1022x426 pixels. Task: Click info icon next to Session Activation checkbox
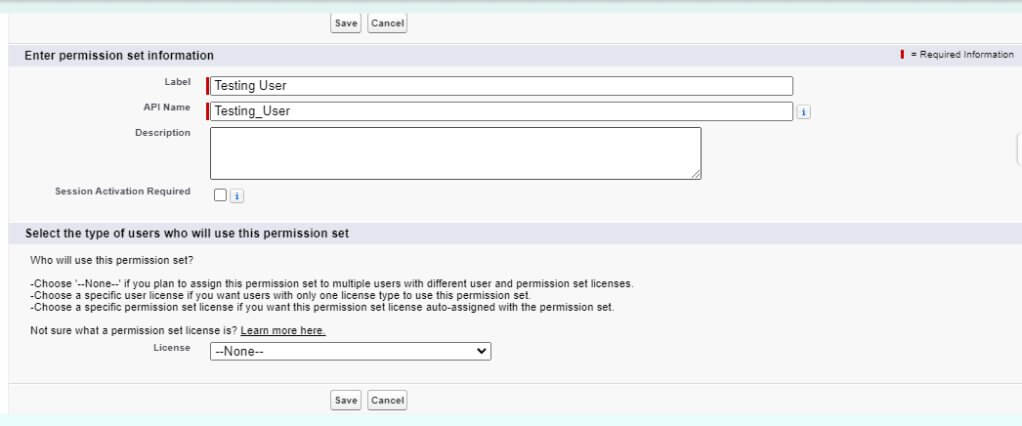(x=237, y=196)
